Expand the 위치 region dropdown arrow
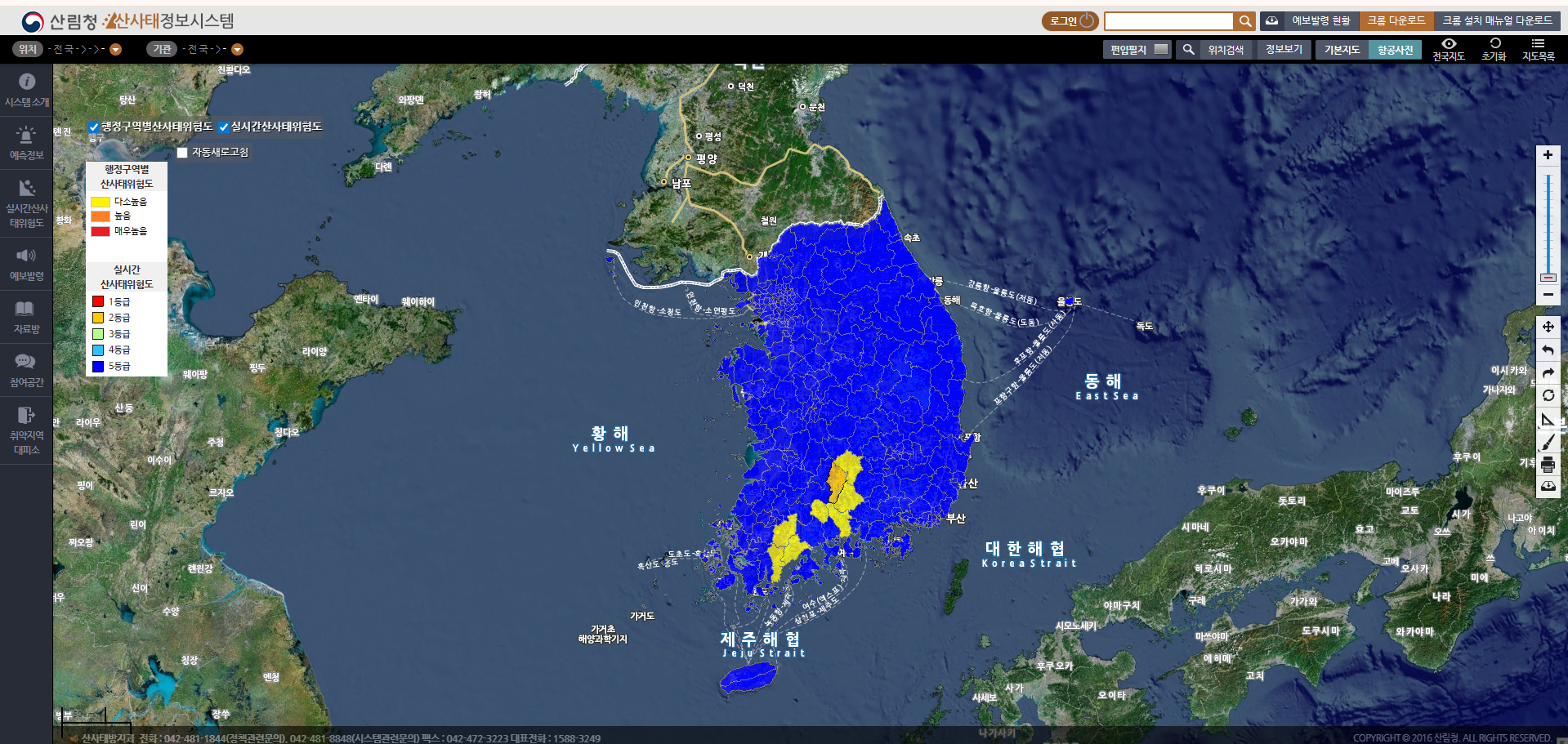The height and width of the screenshot is (744, 1568). point(115,49)
